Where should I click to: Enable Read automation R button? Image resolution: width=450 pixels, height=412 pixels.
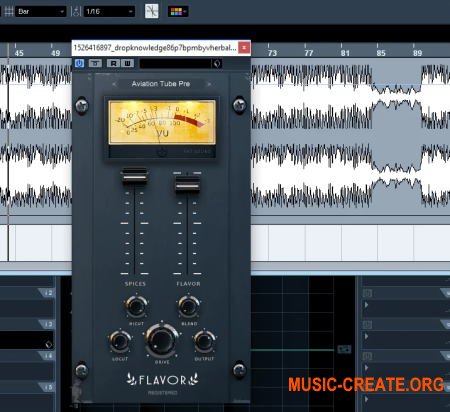[113, 63]
